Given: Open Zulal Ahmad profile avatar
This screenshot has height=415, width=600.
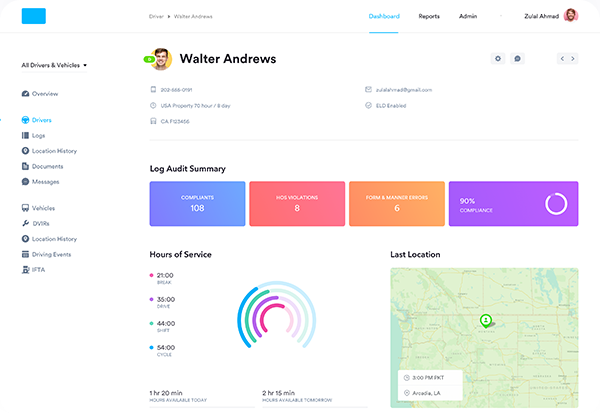Looking at the screenshot, I should click(570, 16).
